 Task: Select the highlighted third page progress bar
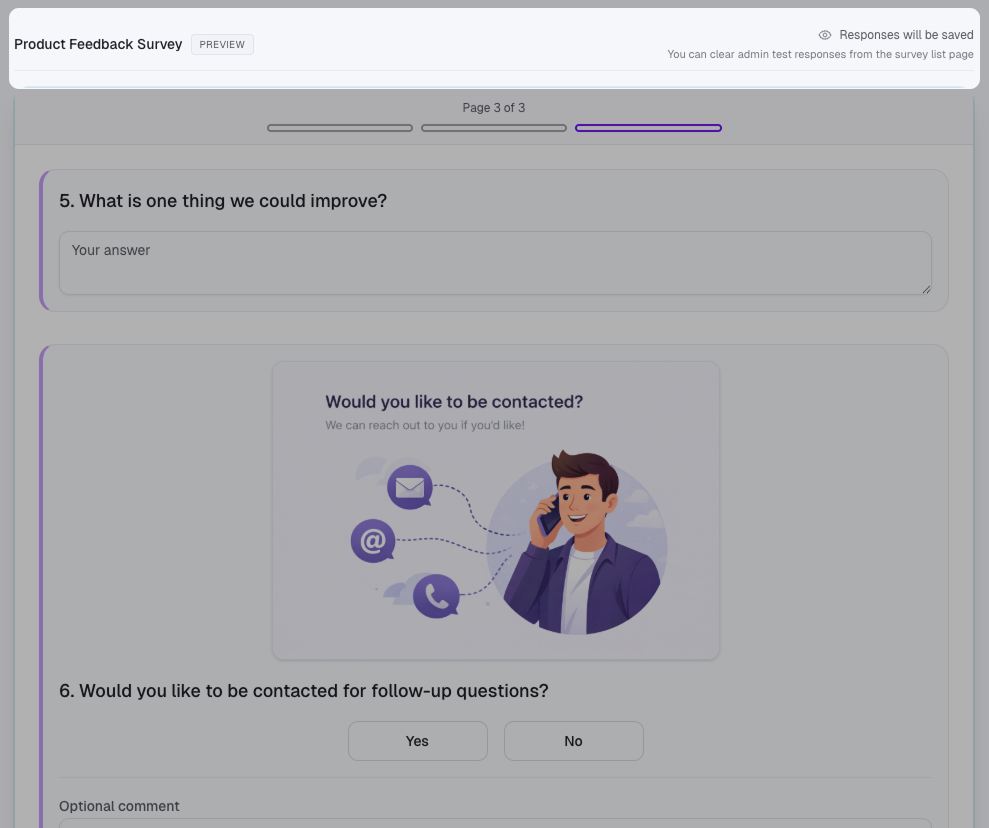tap(648, 127)
